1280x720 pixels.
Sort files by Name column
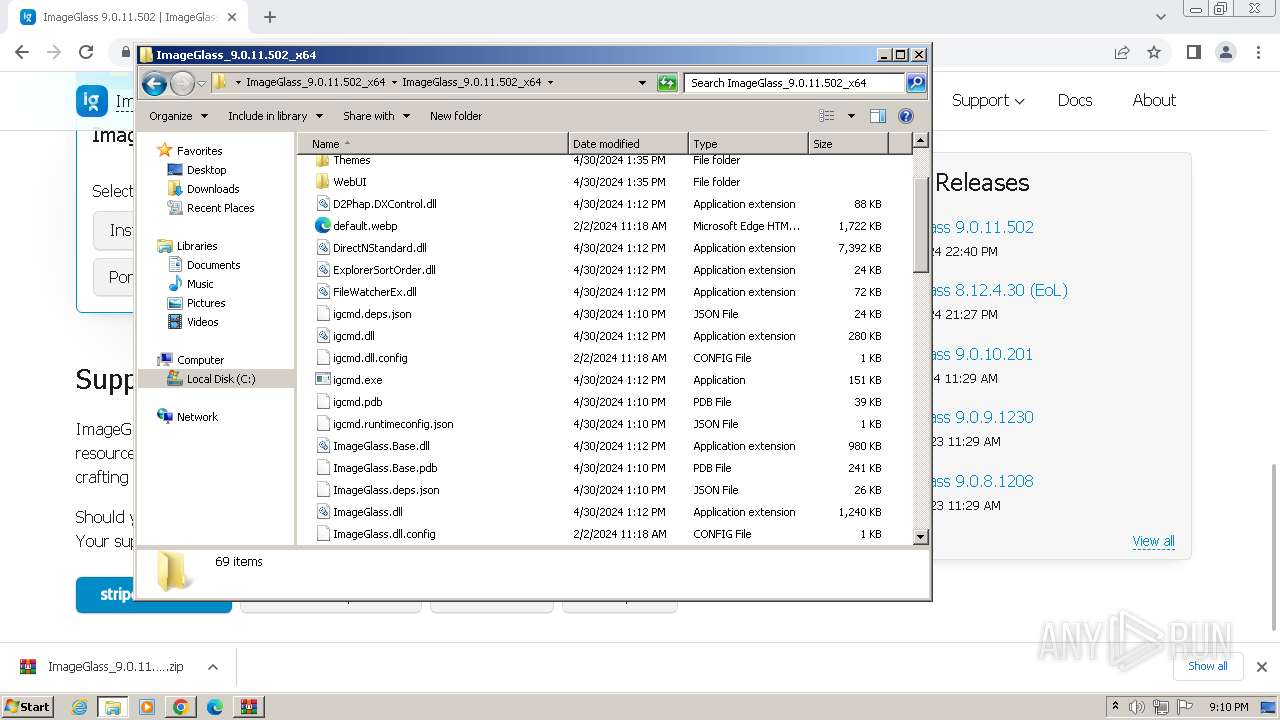[432, 144]
